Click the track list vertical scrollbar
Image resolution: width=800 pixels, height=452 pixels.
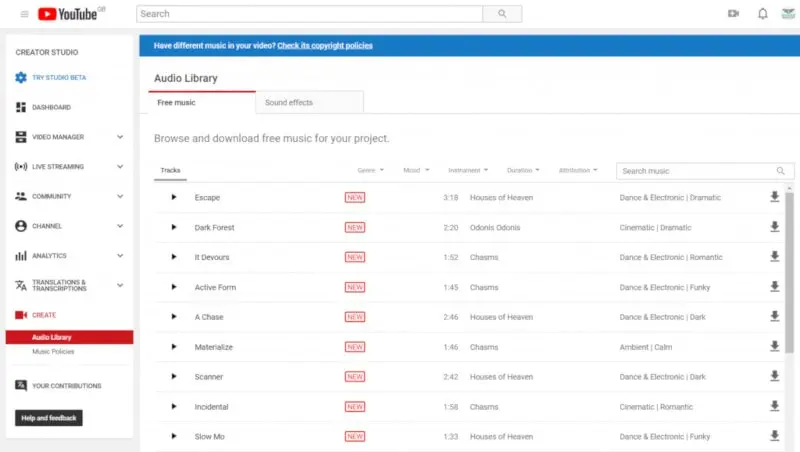tap(789, 273)
